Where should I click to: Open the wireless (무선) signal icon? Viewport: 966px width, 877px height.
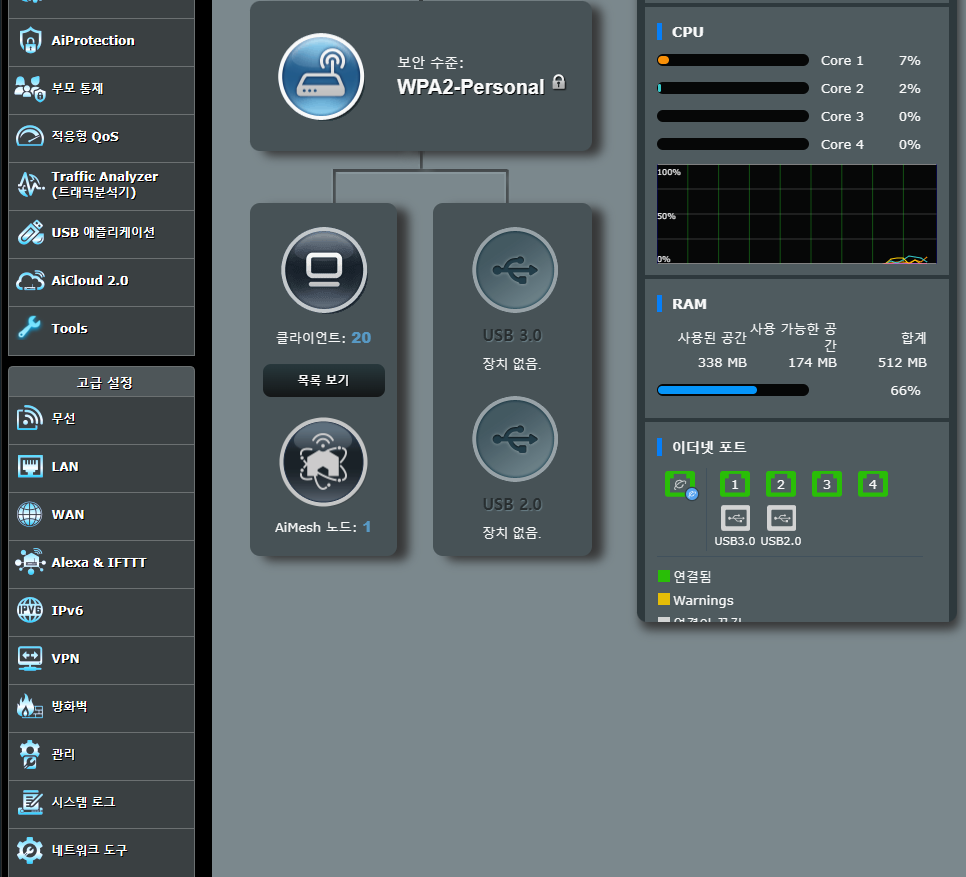(x=30, y=418)
